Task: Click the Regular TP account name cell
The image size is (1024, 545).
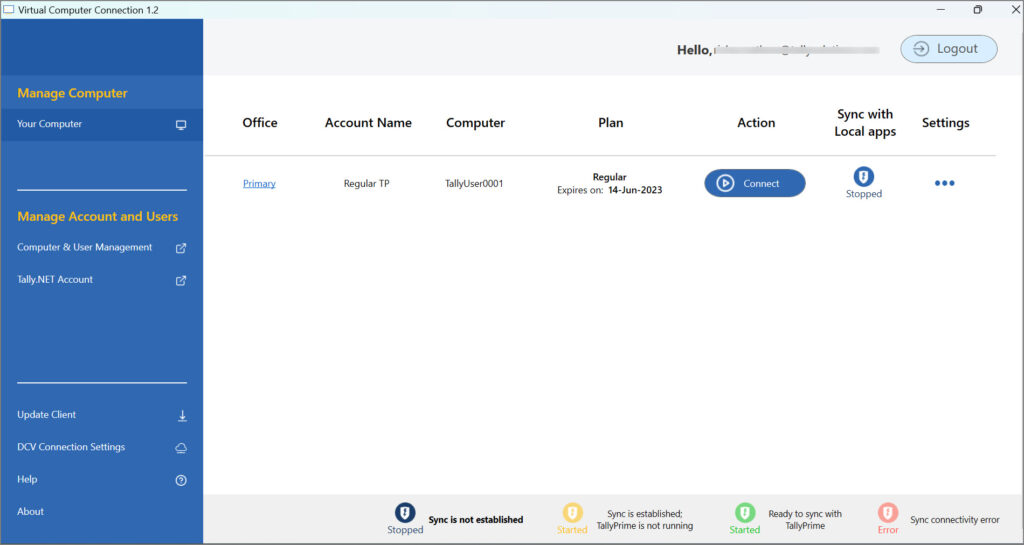Action: (x=366, y=183)
